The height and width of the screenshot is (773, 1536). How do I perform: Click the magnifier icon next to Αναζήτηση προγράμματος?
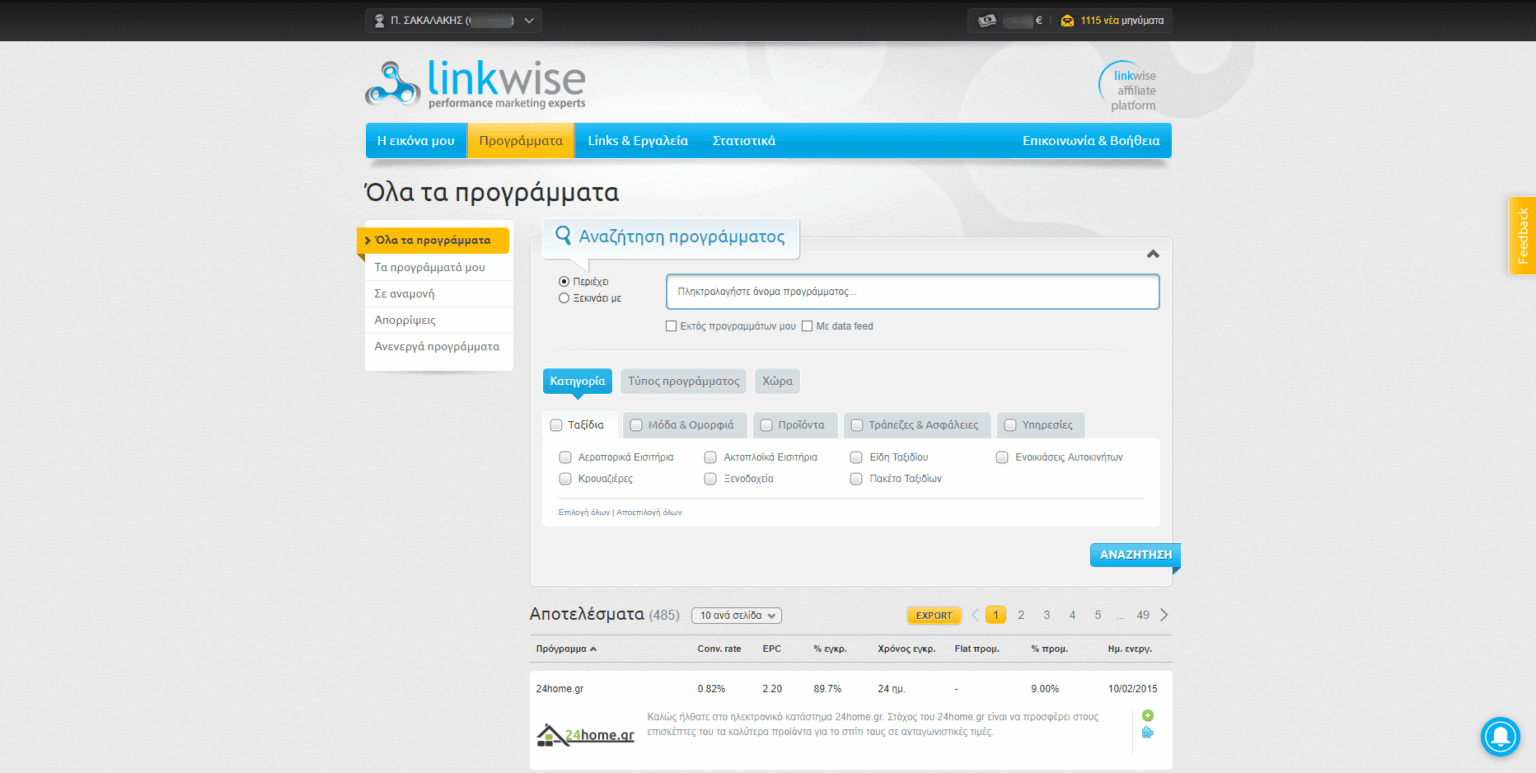563,234
